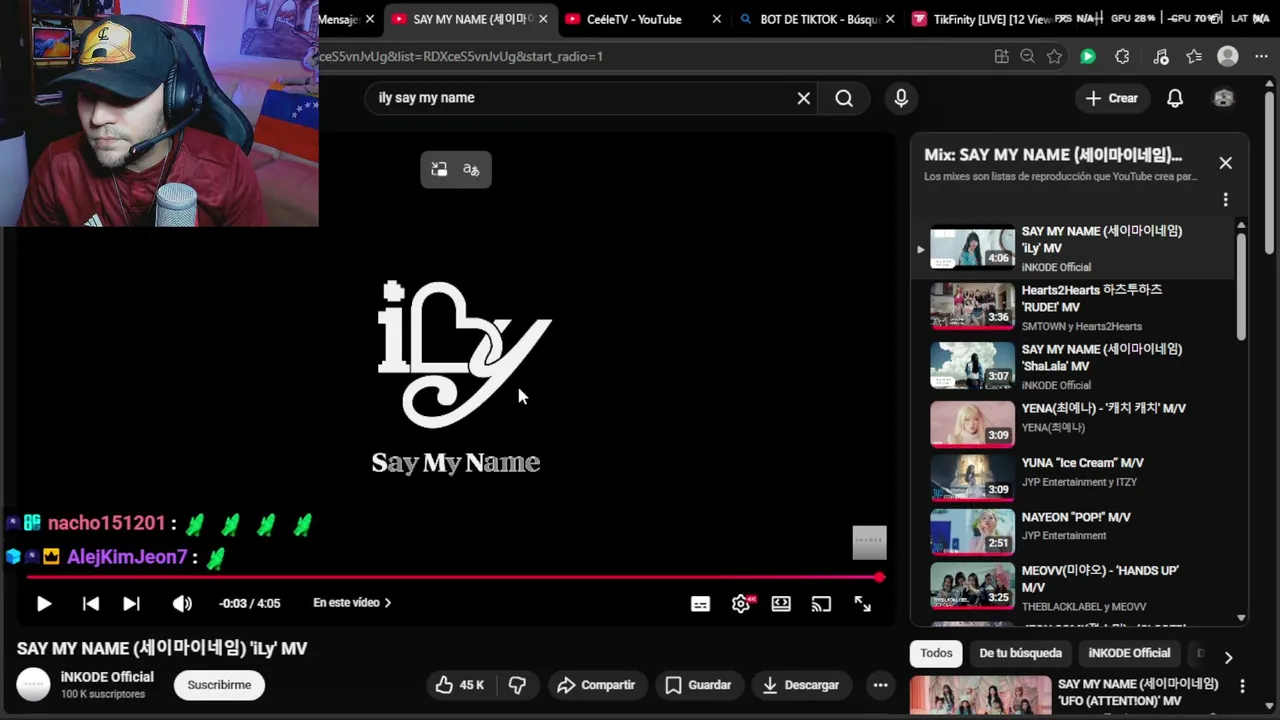Run the search with the magnifier button
1280x720 pixels.
pyautogui.click(x=844, y=98)
